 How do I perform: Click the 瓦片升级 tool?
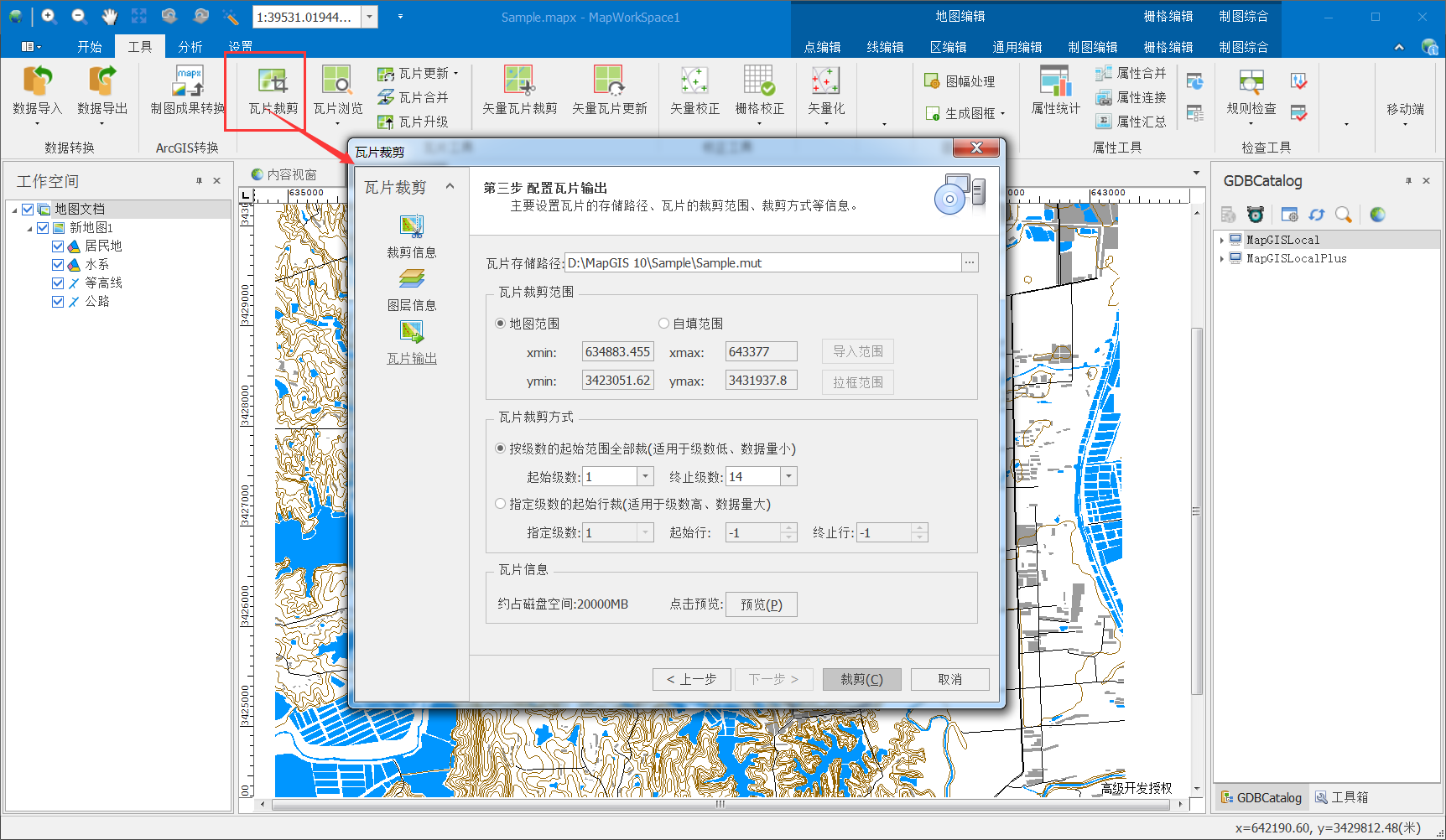pyautogui.click(x=413, y=122)
